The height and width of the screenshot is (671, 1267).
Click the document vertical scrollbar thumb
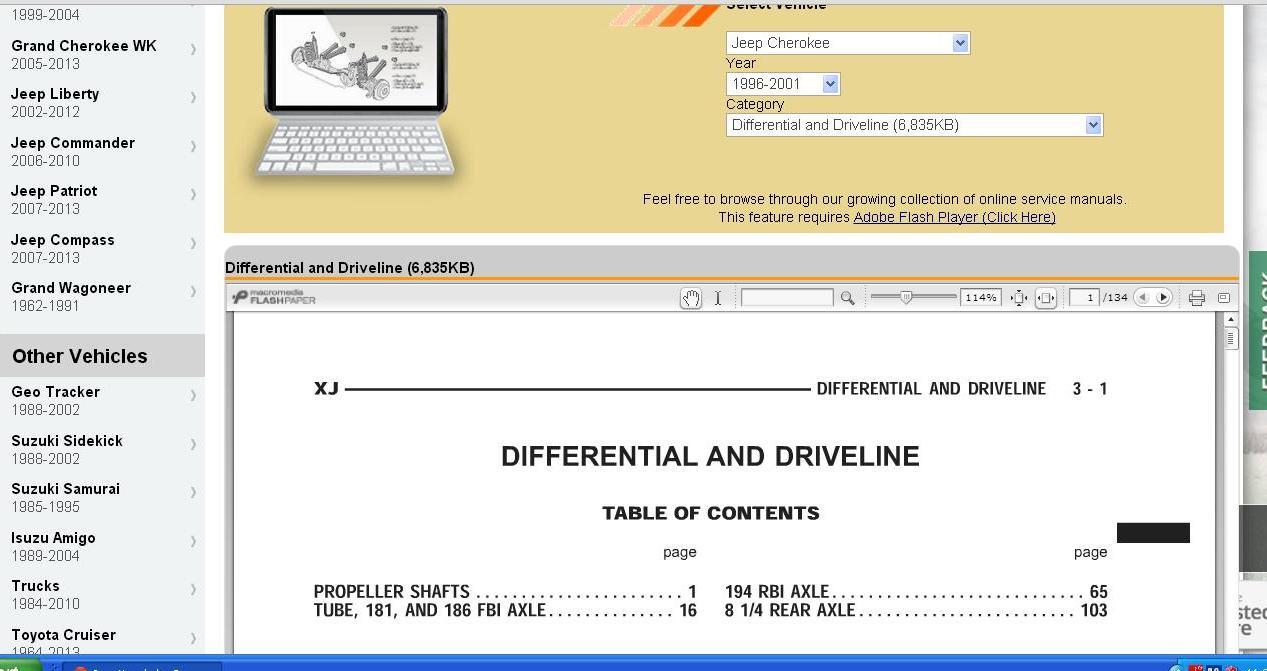(x=1230, y=338)
